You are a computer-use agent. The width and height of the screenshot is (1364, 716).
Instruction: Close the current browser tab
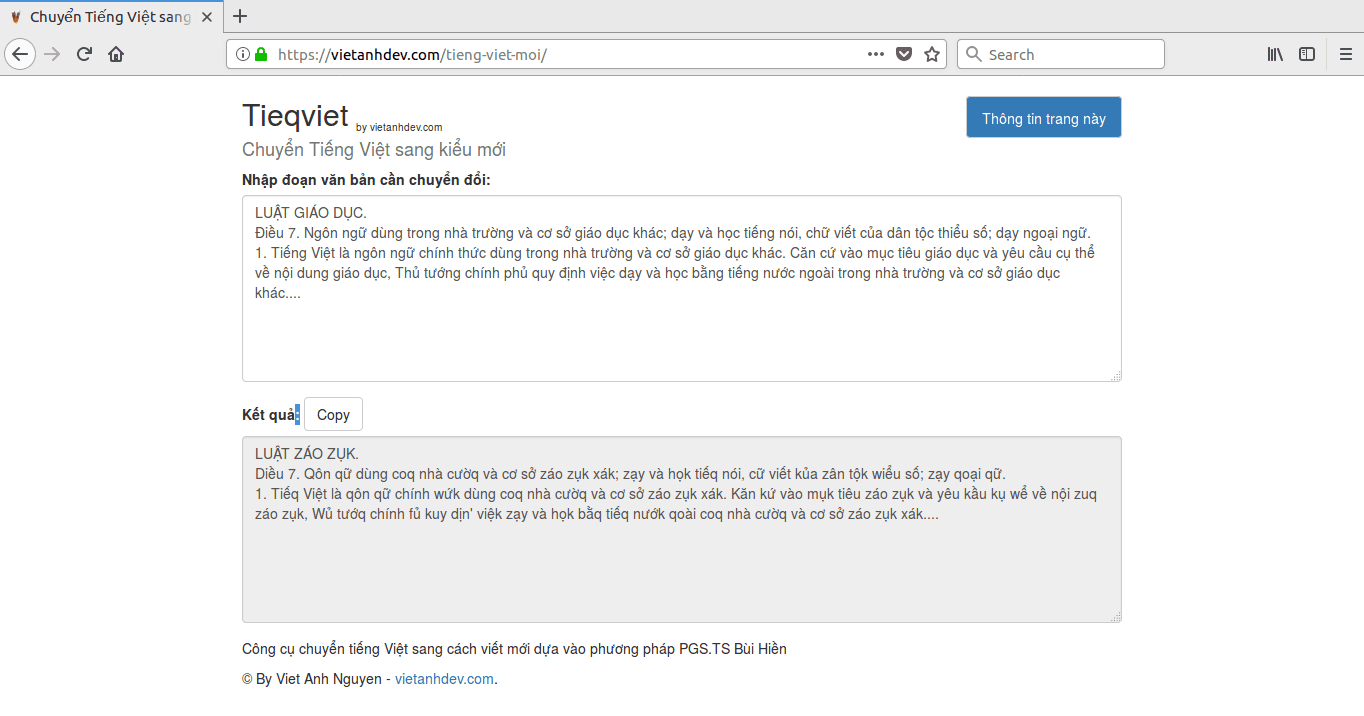click(207, 16)
